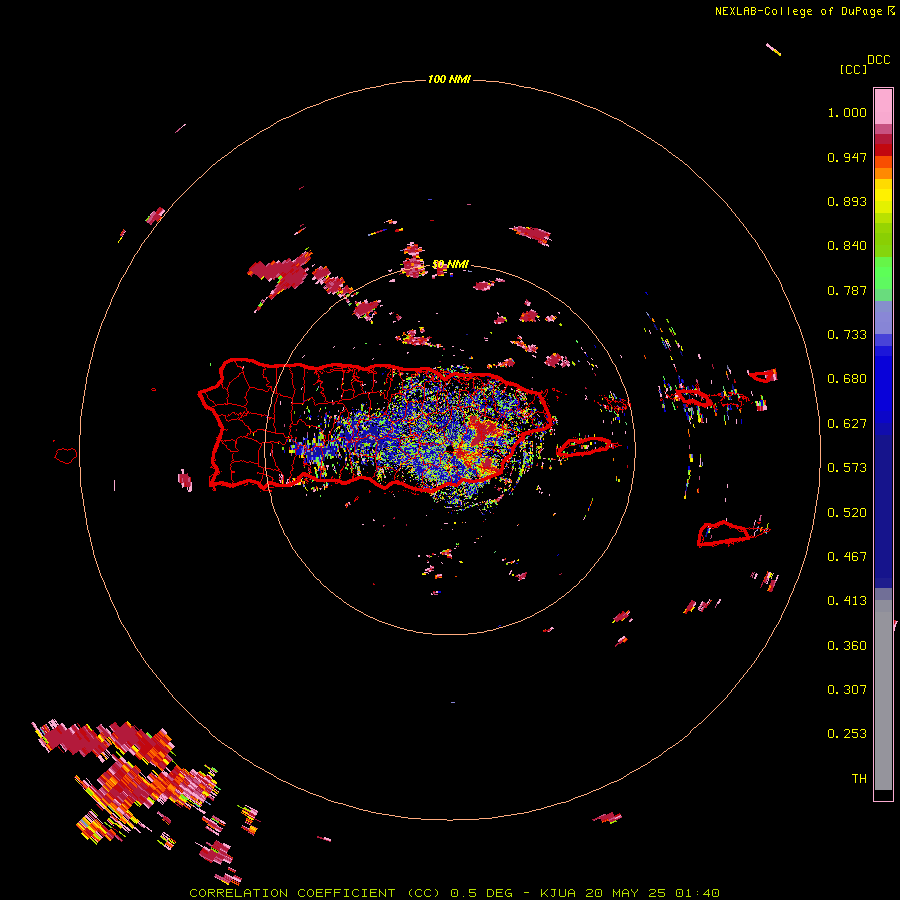Click the 1.000 legend value
The image size is (900, 900).
pyautogui.click(x=847, y=112)
